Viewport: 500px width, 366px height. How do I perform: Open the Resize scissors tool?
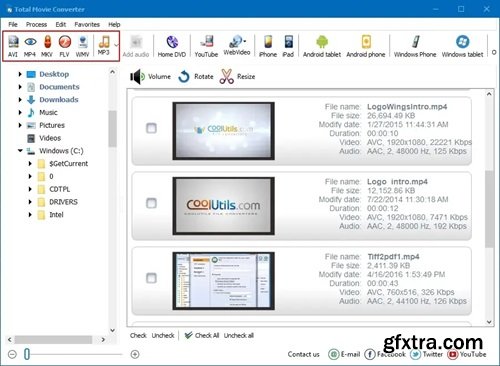237,77
